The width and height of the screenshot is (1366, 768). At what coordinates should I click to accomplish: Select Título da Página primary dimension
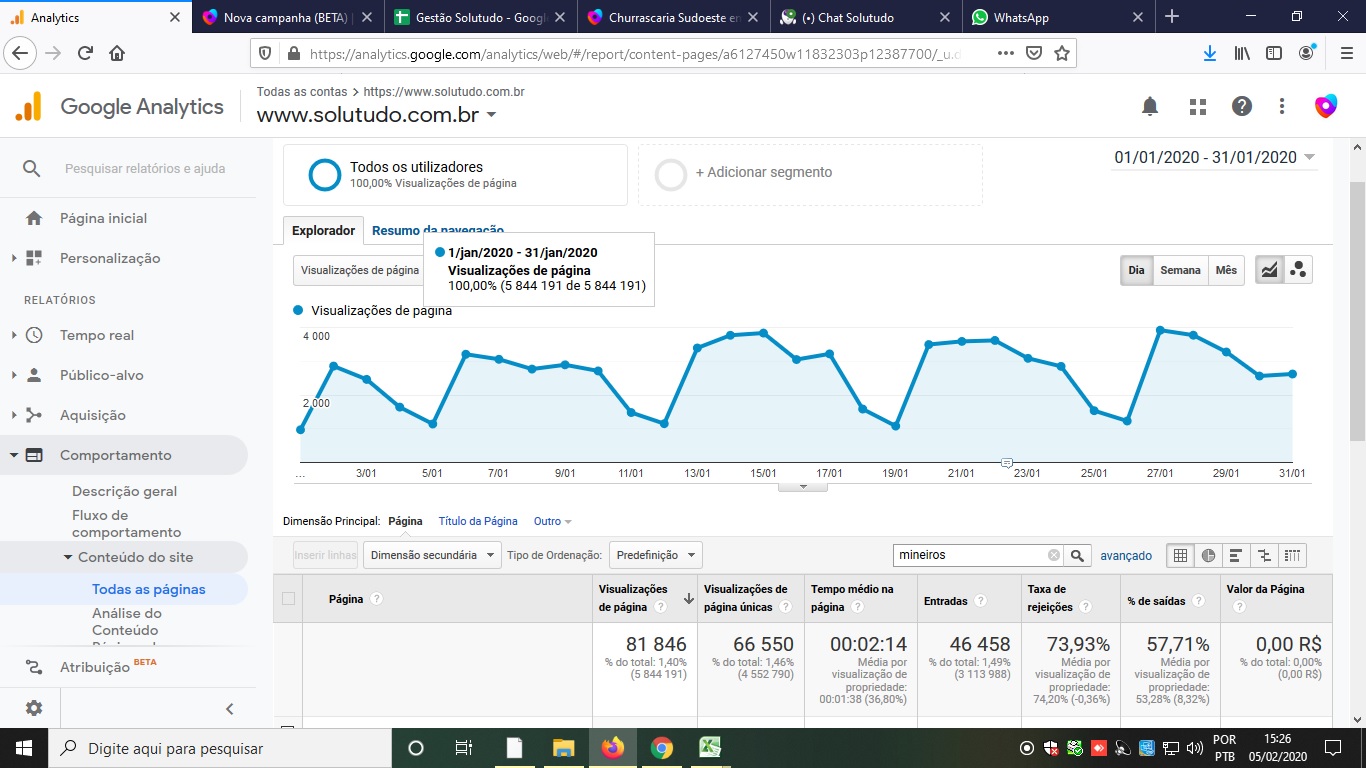478,521
